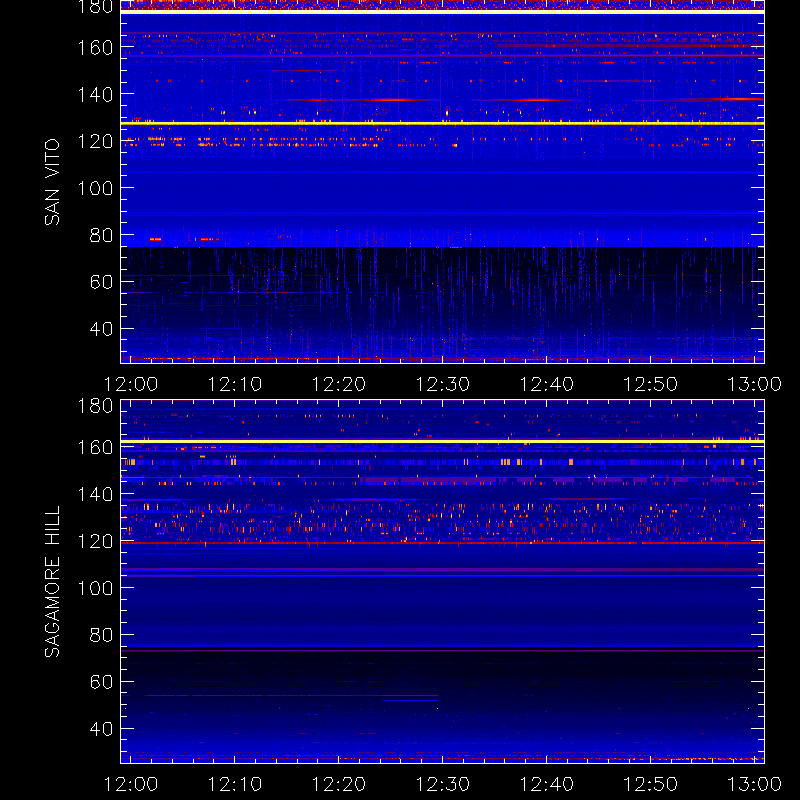Select the 100 tick label on San Vito plot
Viewport: 800px width, 800px height.
click(x=95, y=188)
